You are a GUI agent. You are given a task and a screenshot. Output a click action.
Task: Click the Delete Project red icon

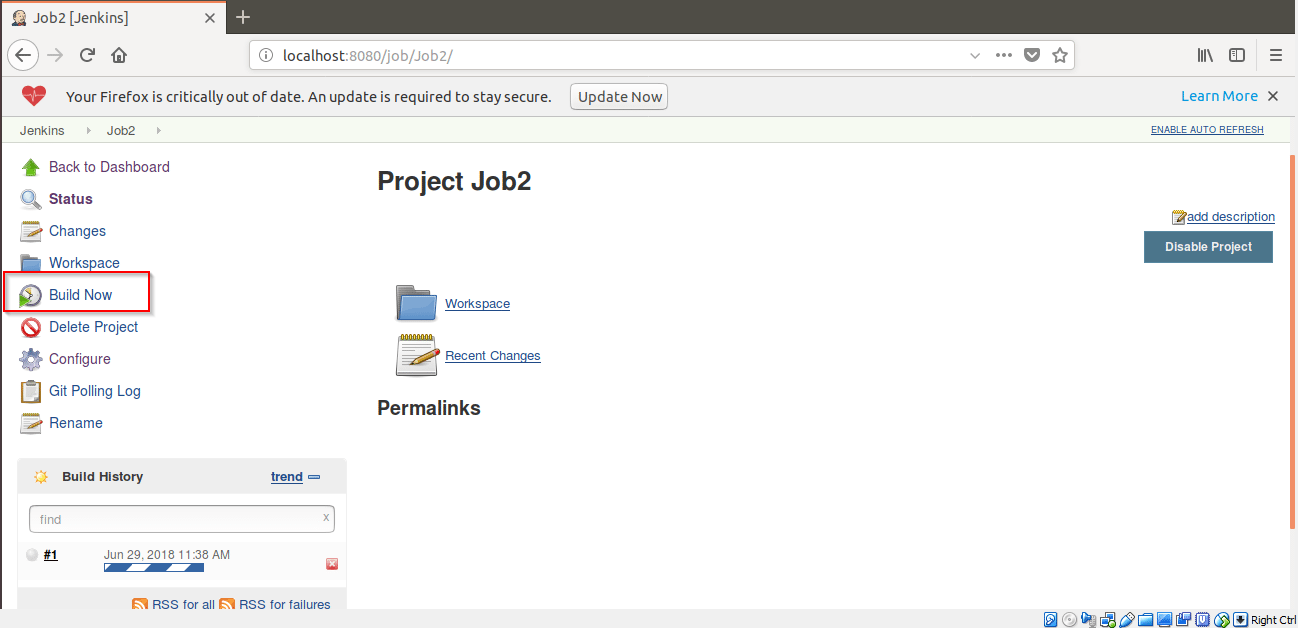click(30, 327)
